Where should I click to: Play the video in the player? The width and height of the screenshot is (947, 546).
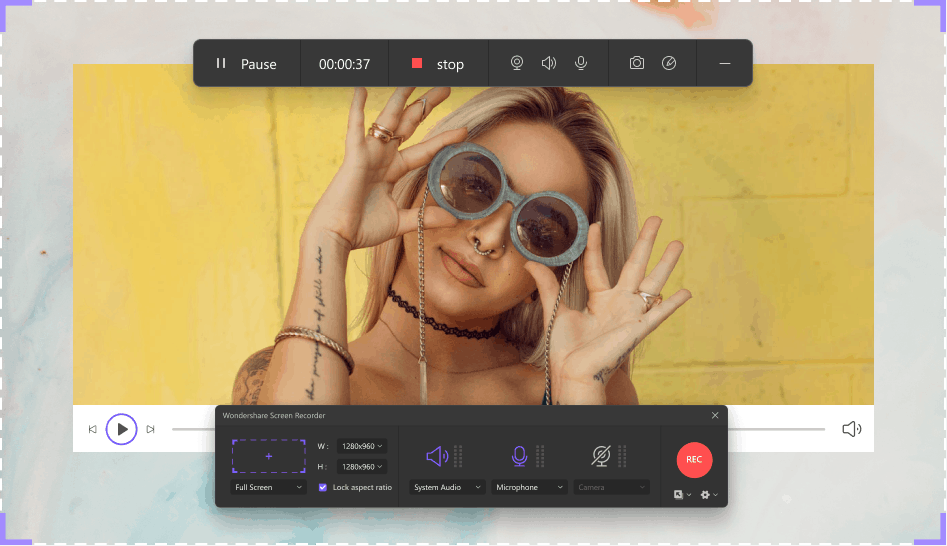(x=121, y=429)
